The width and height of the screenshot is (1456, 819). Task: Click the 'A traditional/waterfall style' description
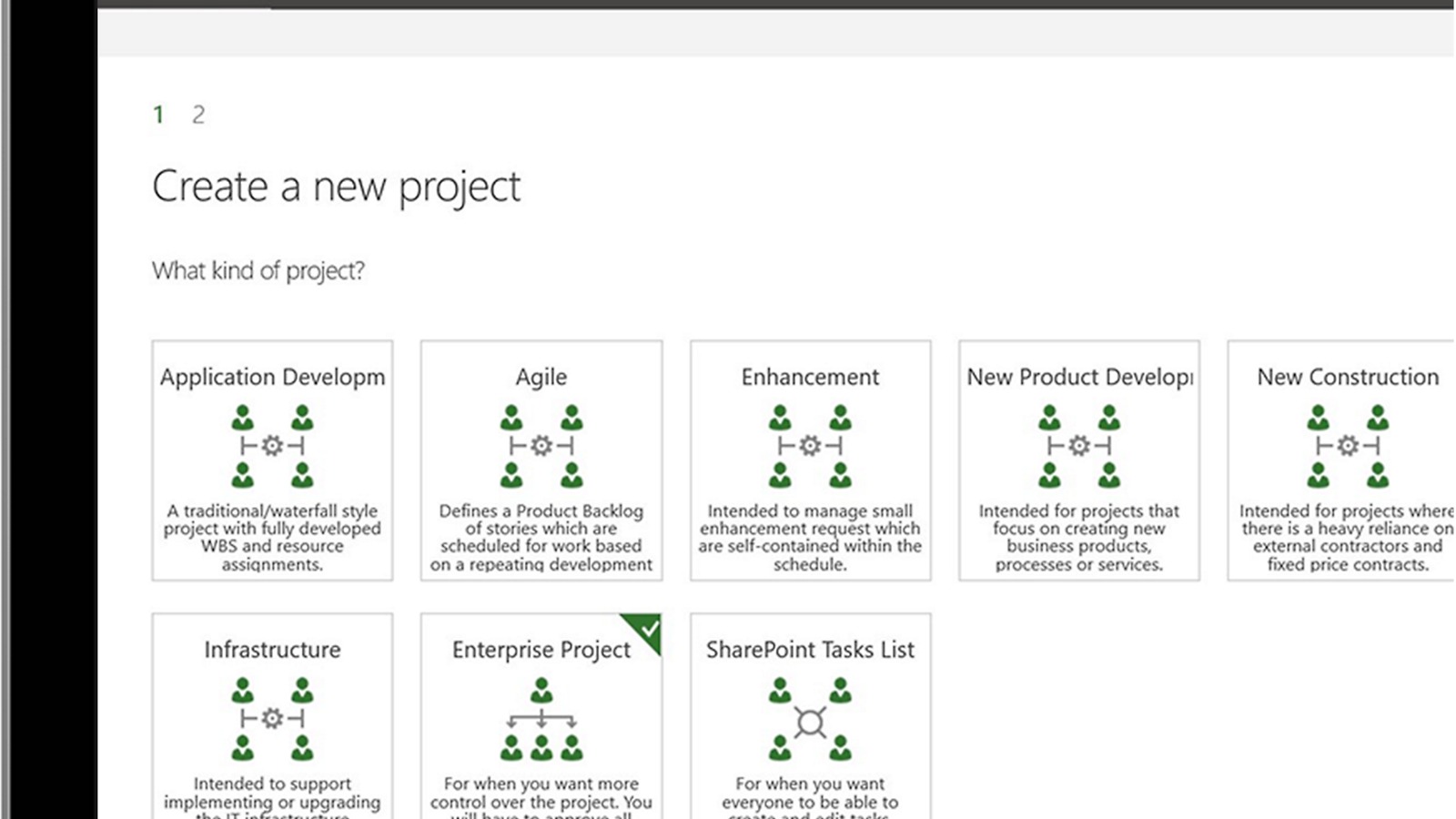point(272,538)
